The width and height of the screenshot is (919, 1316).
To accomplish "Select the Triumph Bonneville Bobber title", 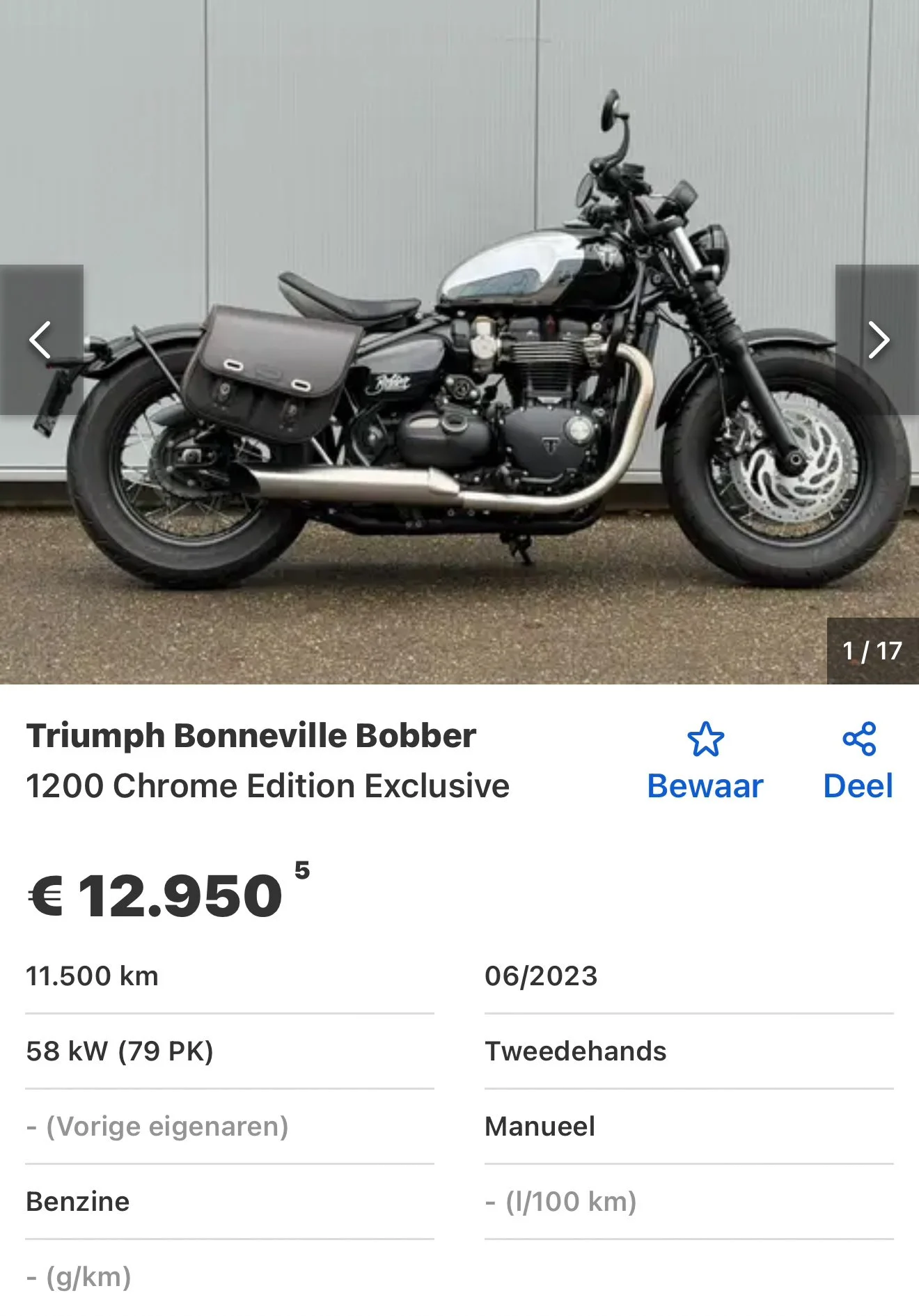I will 251,736.
